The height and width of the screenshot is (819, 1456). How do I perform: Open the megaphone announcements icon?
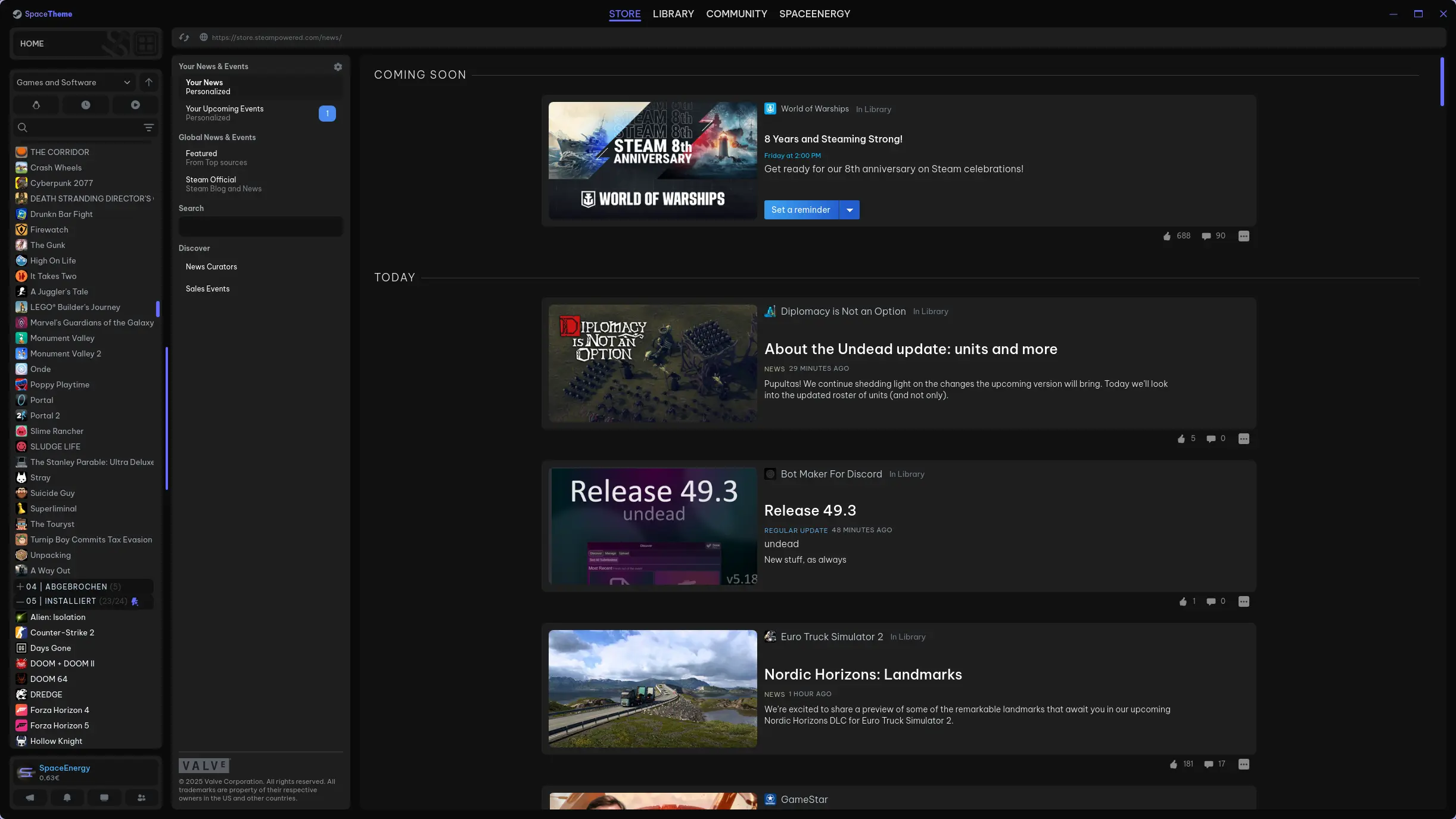pyautogui.click(x=30, y=798)
